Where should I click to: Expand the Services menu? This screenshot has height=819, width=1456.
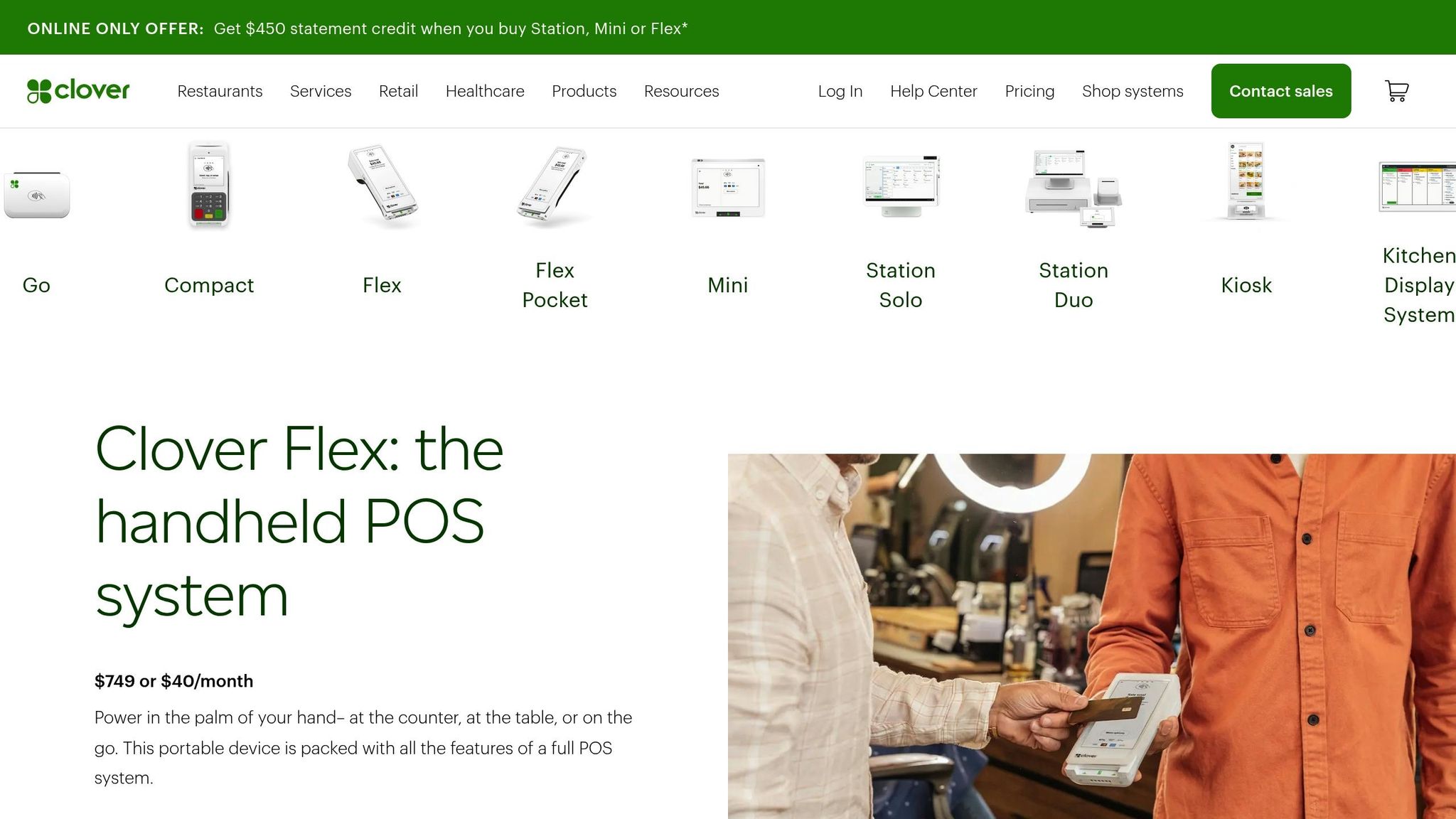[321, 91]
